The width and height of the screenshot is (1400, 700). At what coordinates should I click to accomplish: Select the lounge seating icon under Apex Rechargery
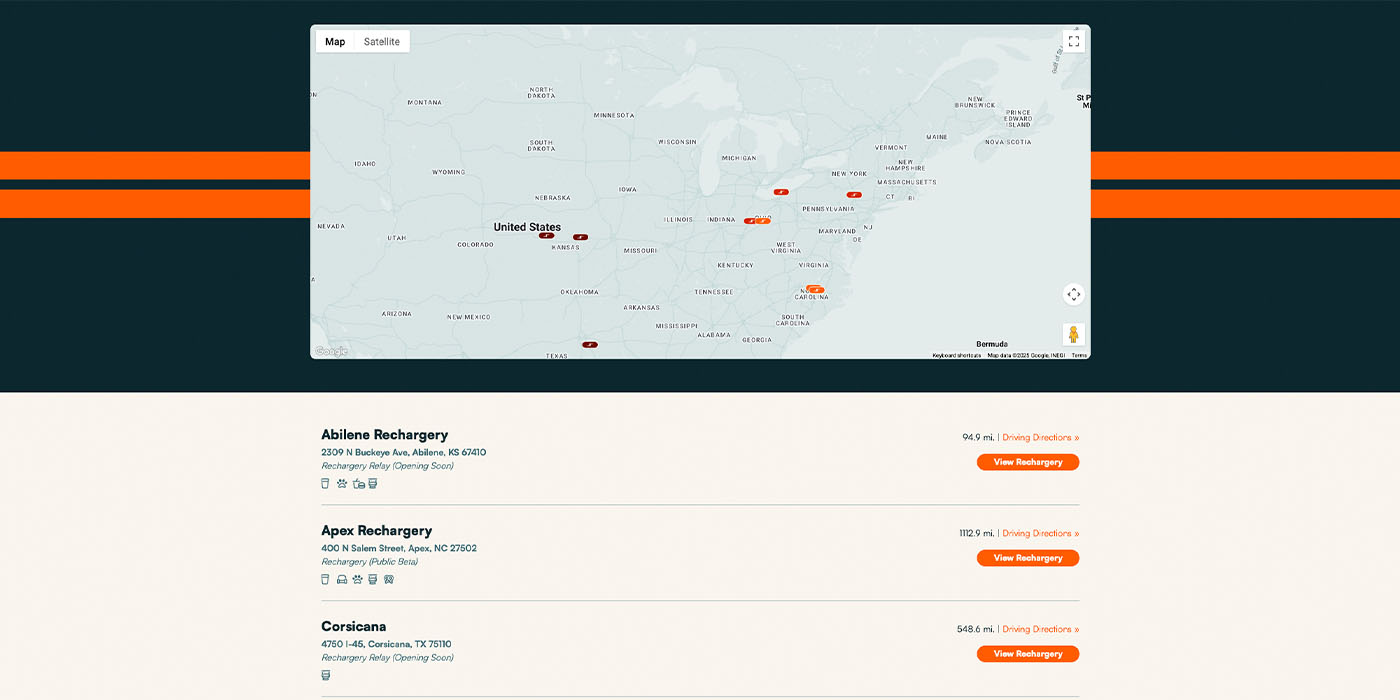coord(341,579)
